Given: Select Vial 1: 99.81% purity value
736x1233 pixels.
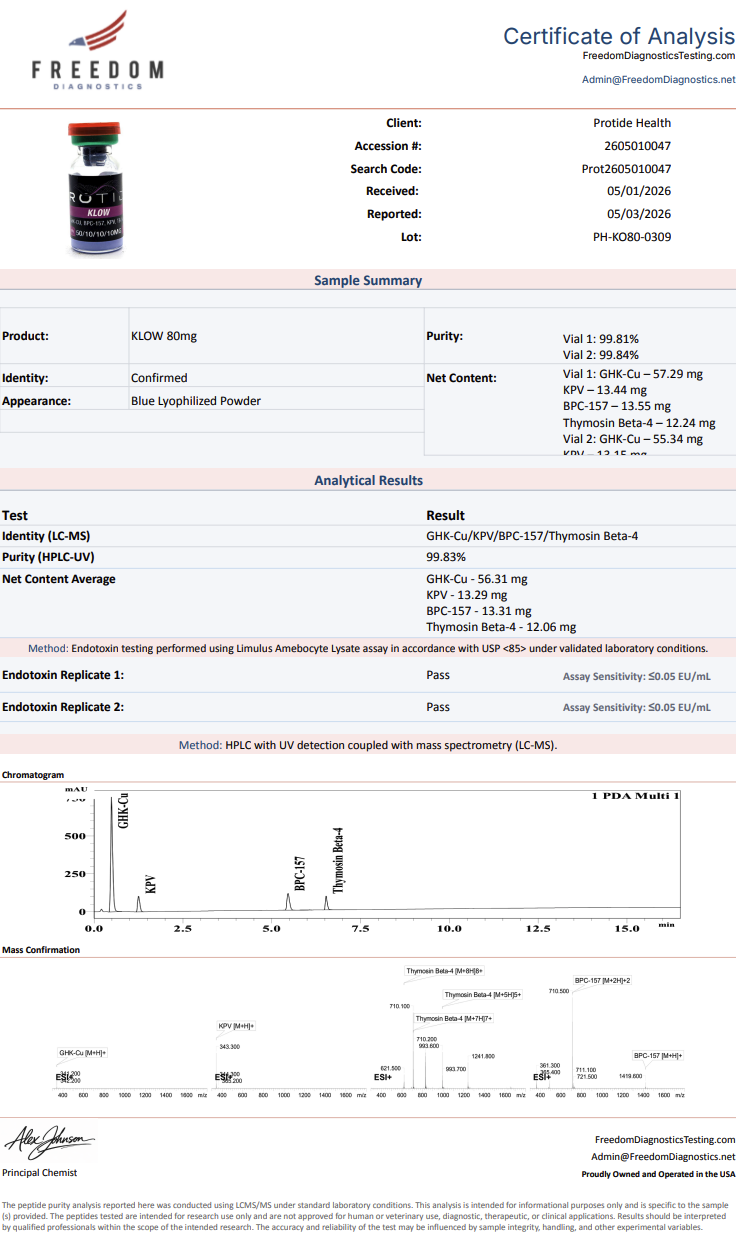Looking at the screenshot, I should 601,339.
